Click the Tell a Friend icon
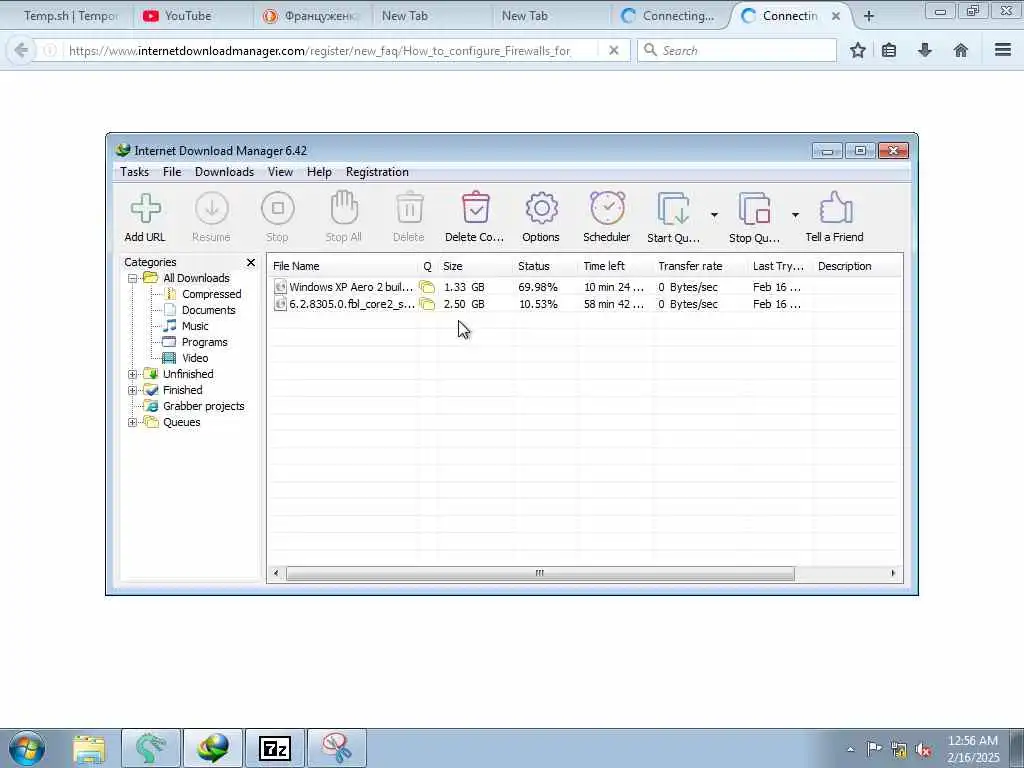1024x768 pixels. pos(835,208)
